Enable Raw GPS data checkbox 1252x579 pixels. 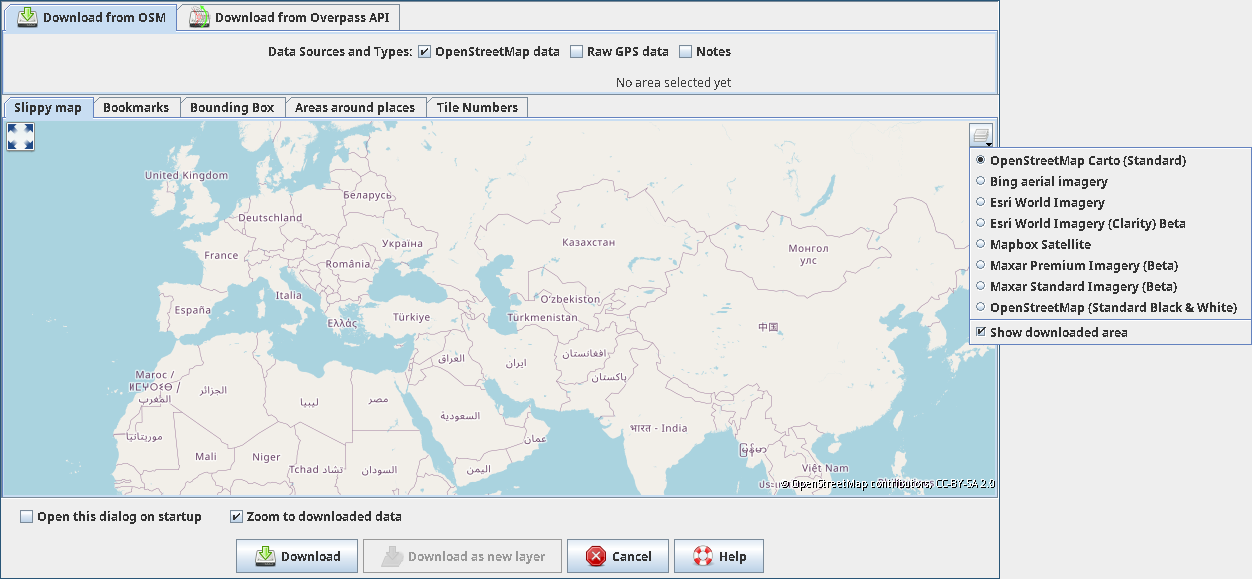pos(577,52)
